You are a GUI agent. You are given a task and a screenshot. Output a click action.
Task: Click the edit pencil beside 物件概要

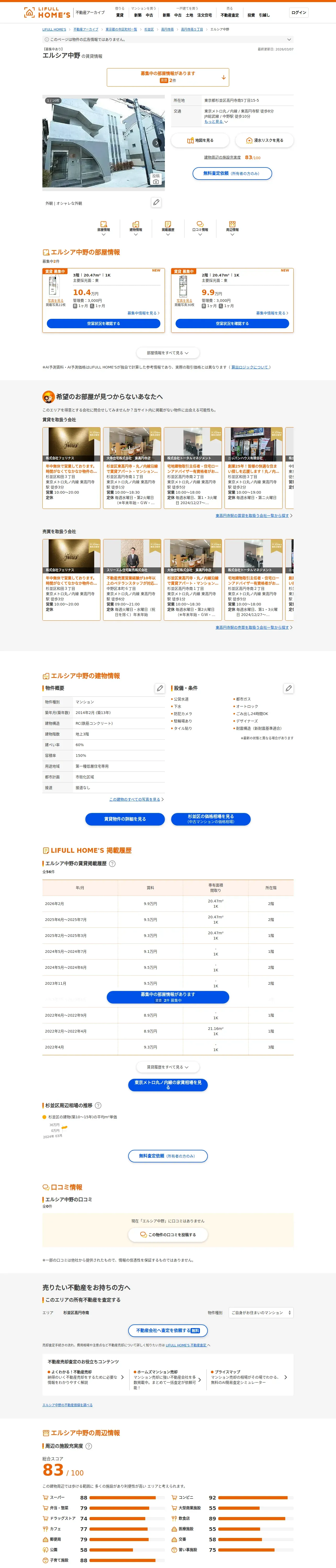pos(160,688)
